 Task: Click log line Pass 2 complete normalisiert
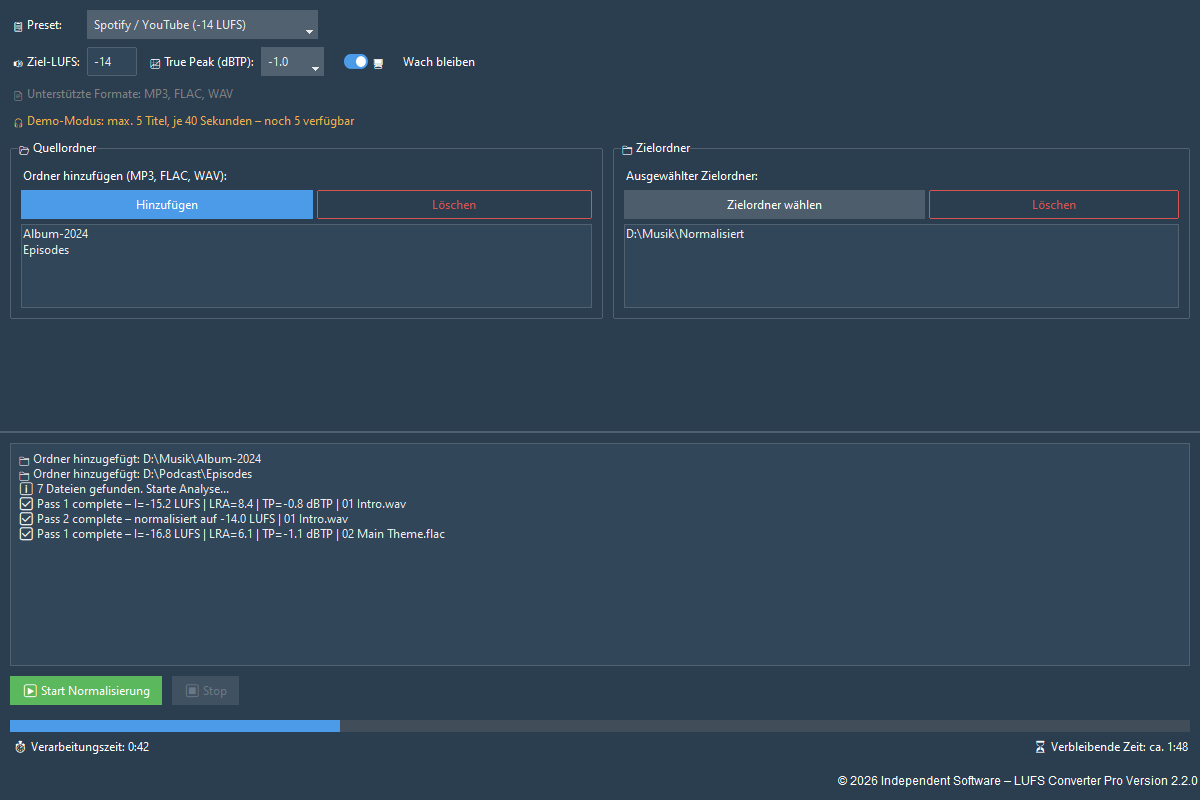(x=192, y=520)
